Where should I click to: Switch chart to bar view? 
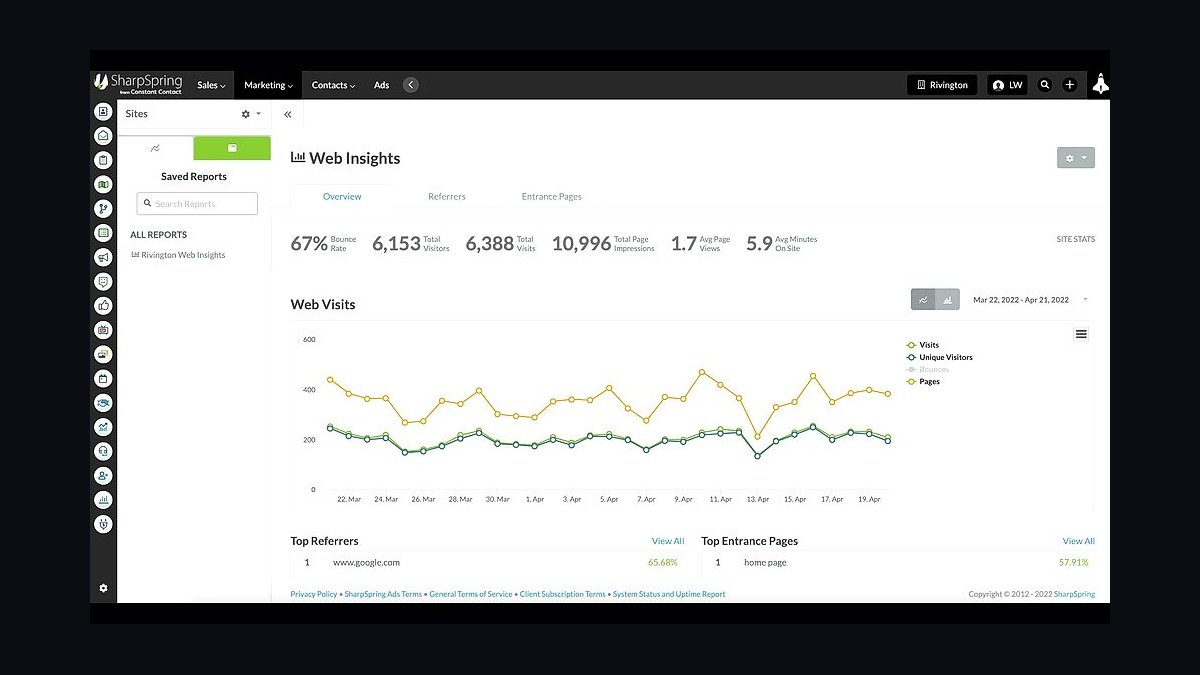click(x=947, y=299)
